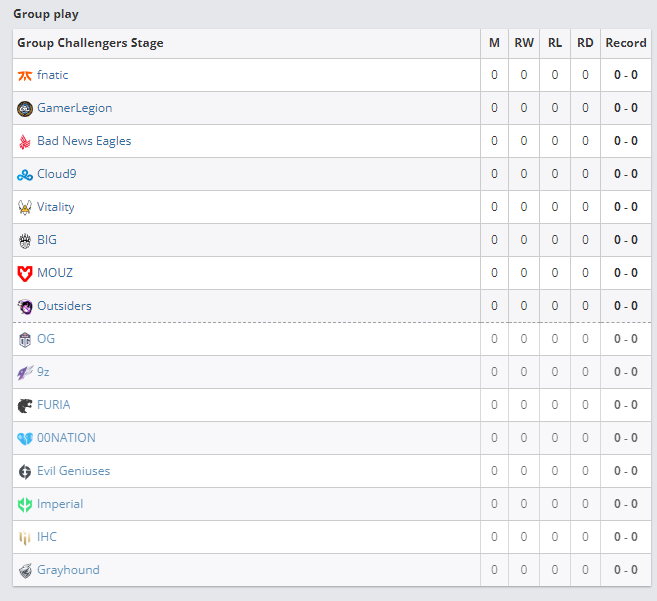This screenshot has width=657, height=601.
Task: Click the BIG team logo icon
Action: (x=25, y=240)
